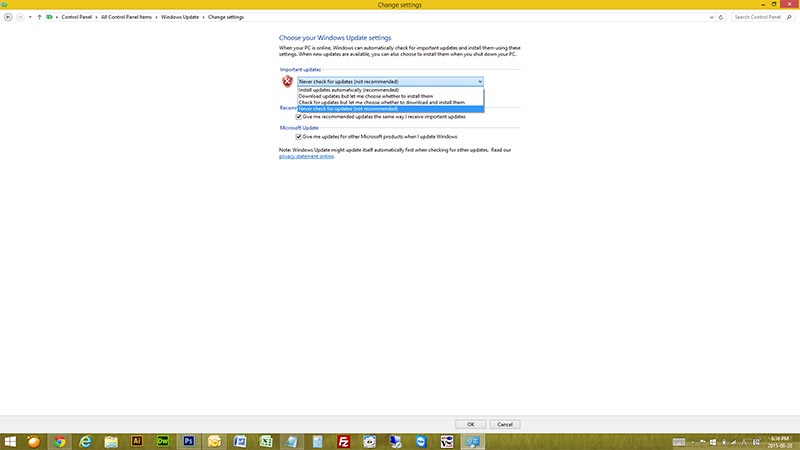Open File Explorer from the taskbar
Viewport: 800px width, 450px height.
pyautogui.click(x=111, y=442)
